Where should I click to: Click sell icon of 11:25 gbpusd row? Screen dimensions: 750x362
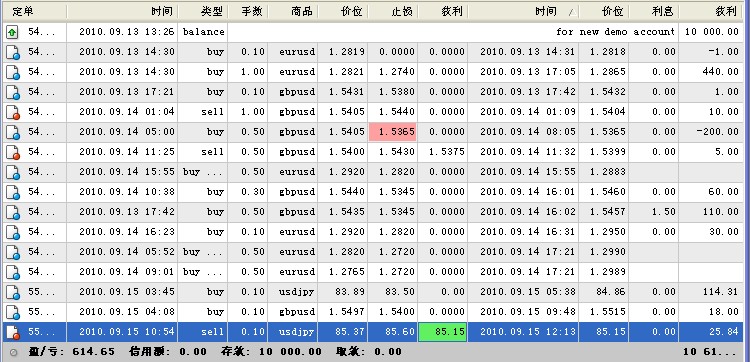pyautogui.click(x=12, y=152)
